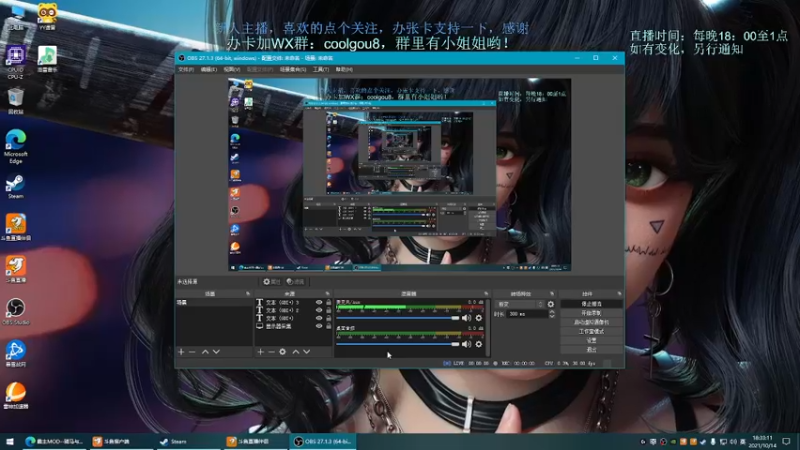Screen dimensions: 800x450
Task: Select the scene in scenes list
Action: tap(214, 303)
